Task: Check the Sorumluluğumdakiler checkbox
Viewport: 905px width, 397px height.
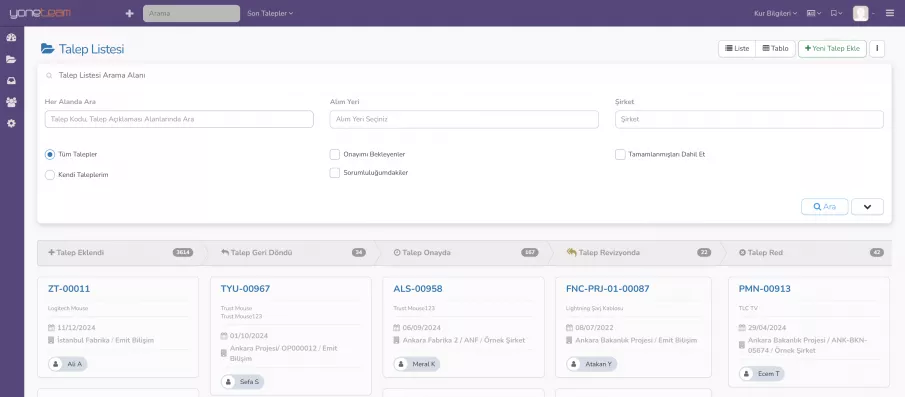Action: tap(335, 173)
